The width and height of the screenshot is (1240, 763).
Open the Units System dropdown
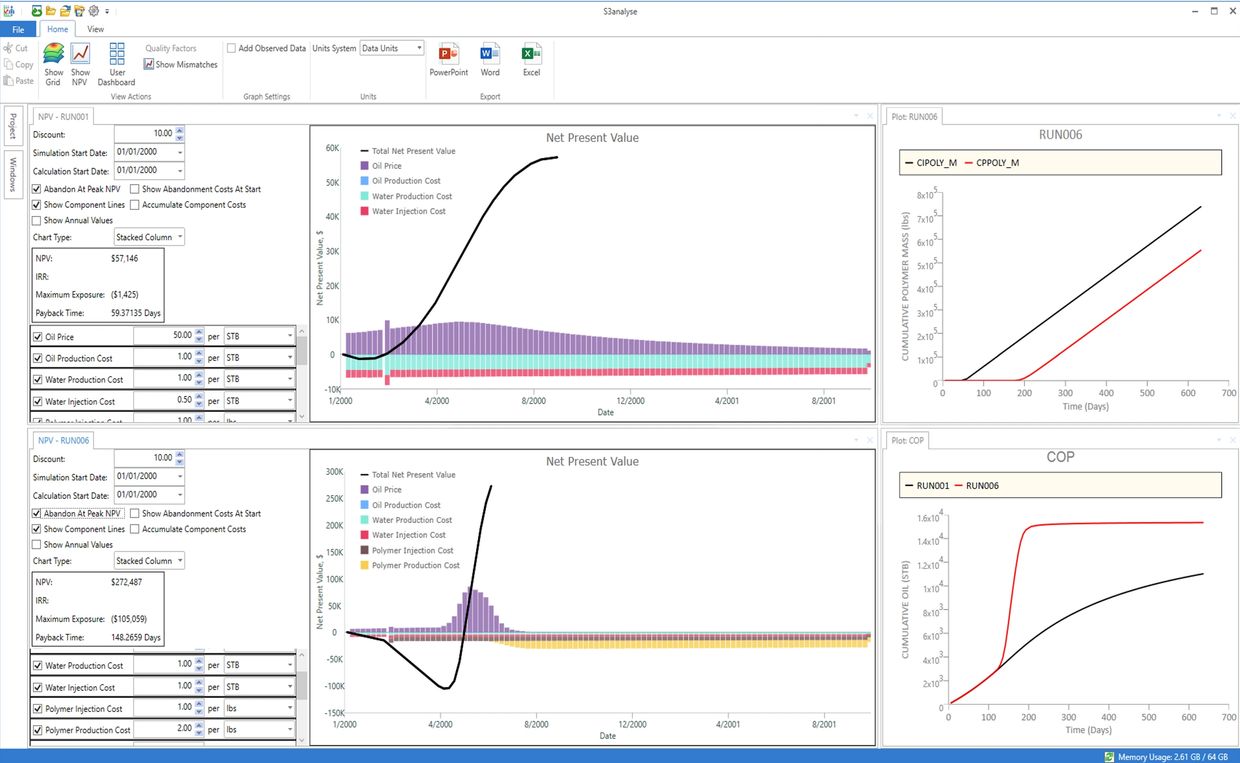392,48
